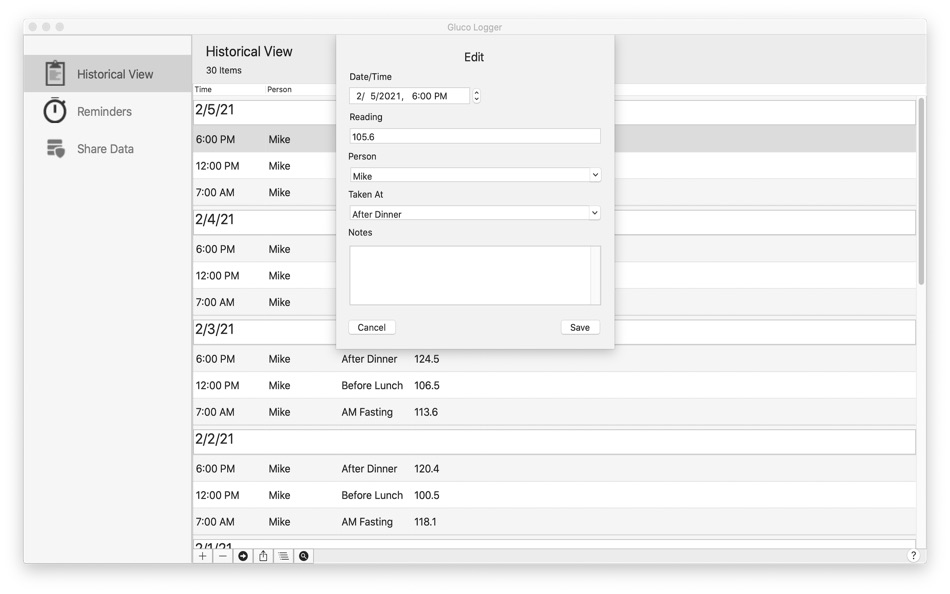The width and height of the screenshot is (950, 594).
Task: Open the Share Data sidebar icon
Action: [54, 148]
